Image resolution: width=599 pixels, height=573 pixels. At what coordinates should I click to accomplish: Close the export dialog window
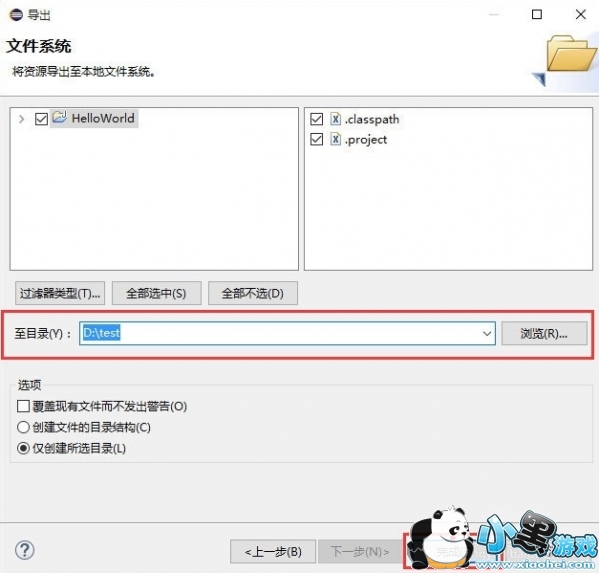pyautogui.click(x=581, y=15)
